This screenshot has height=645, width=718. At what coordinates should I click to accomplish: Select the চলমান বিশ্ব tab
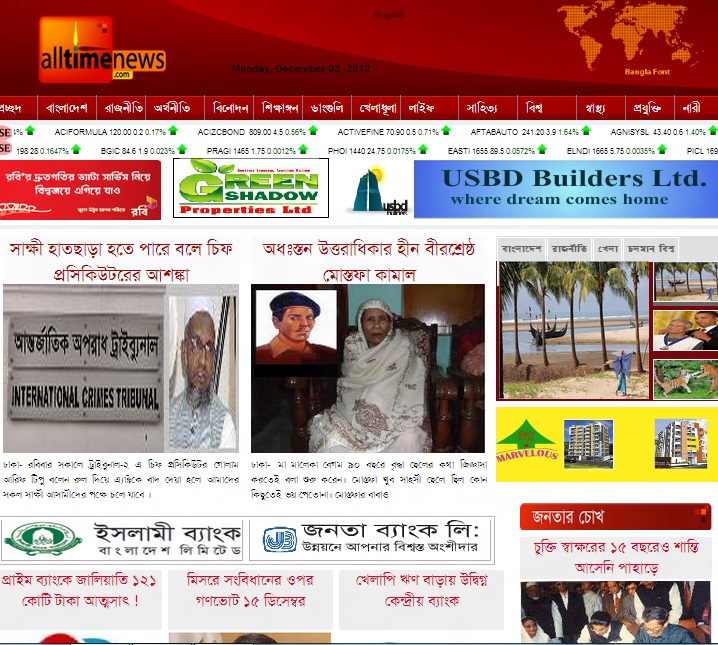(x=651, y=249)
